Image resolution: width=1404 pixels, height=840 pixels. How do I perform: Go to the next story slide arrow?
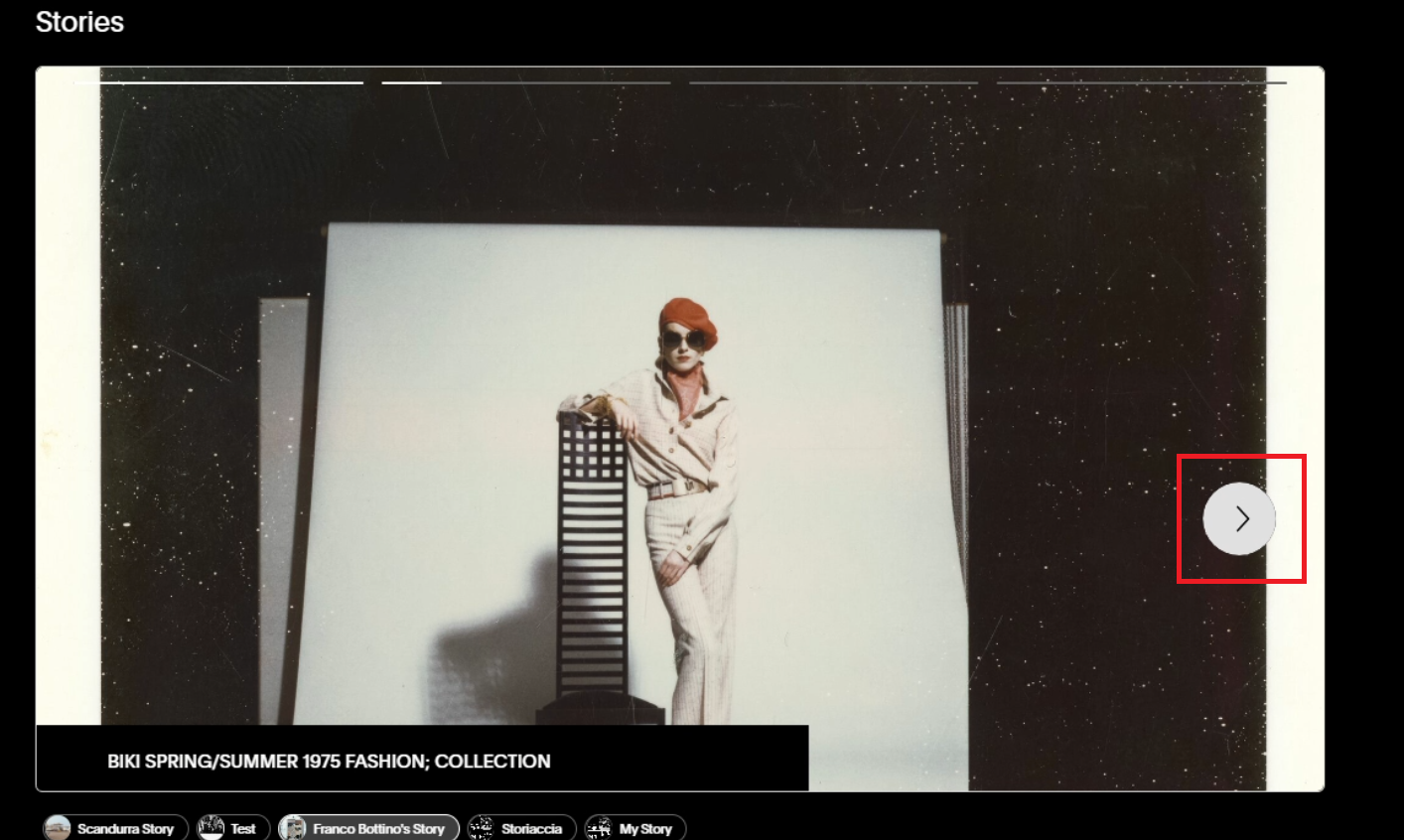[x=1239, y=518]
